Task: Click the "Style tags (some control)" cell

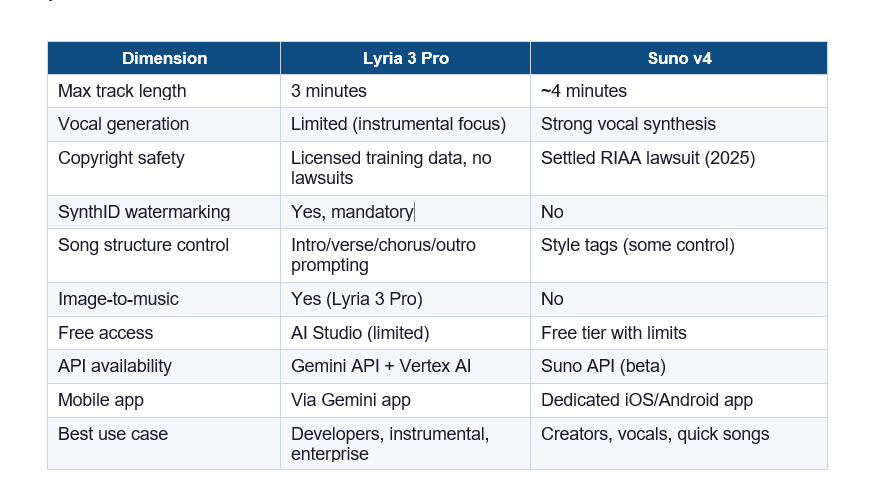Action: pos(637,245)
